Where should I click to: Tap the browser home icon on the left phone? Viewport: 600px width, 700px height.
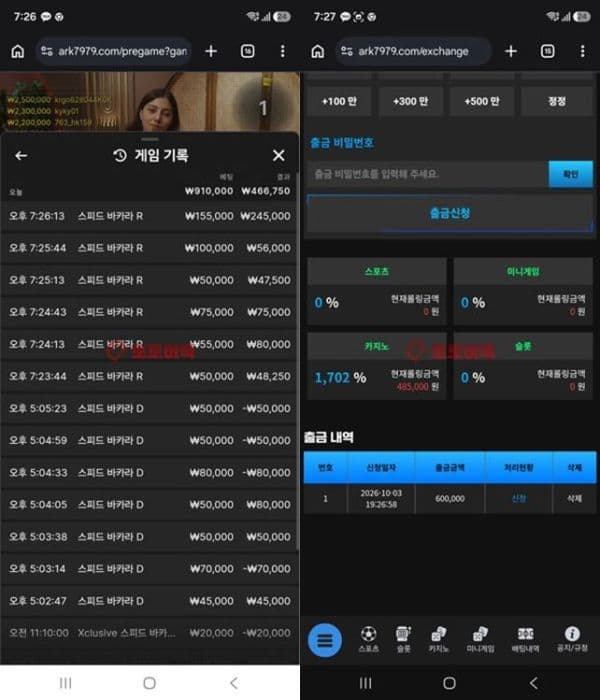pos(17,51)
